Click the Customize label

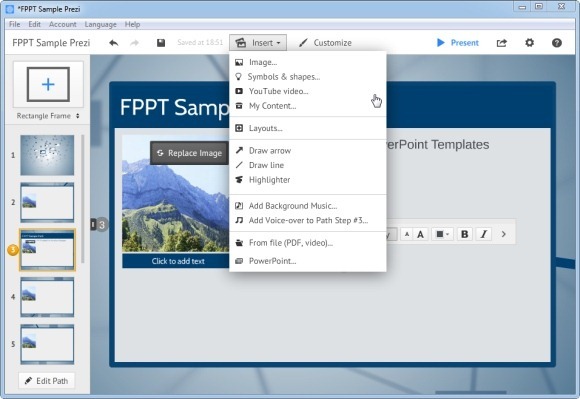pos(333,43)
